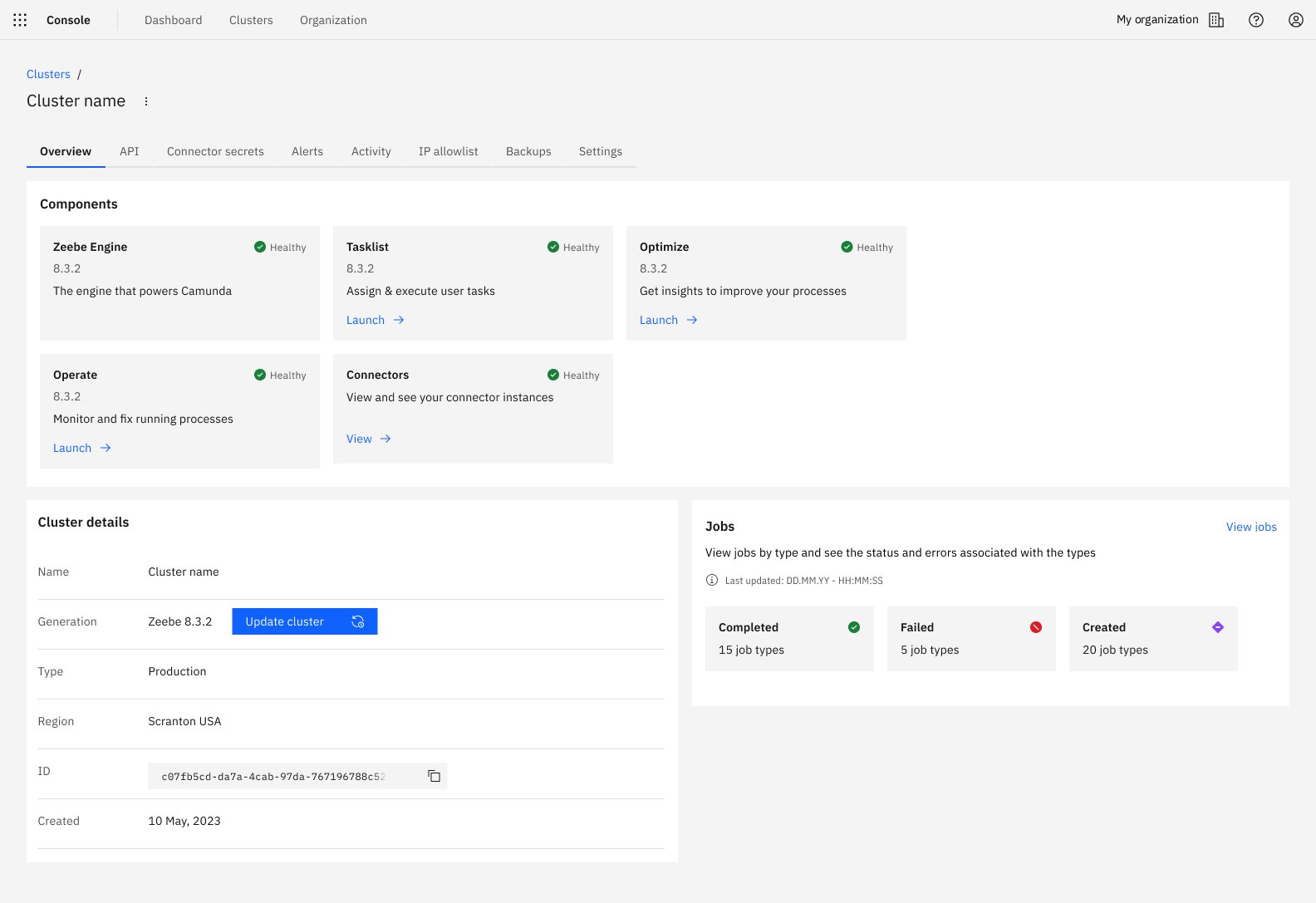Open the app switcher grid icon
Viewport: 1316px width, 903px height.
tap(20, 20)
